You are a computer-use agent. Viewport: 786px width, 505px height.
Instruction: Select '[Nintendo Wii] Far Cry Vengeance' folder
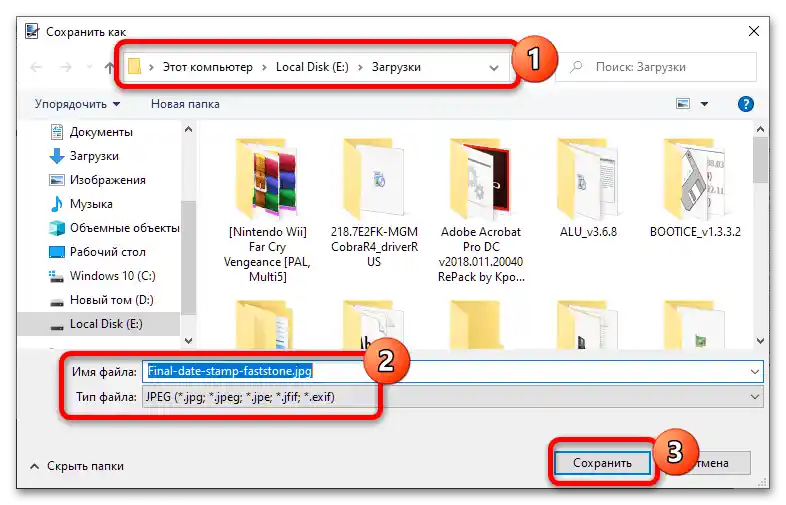(x=267, y=211)
